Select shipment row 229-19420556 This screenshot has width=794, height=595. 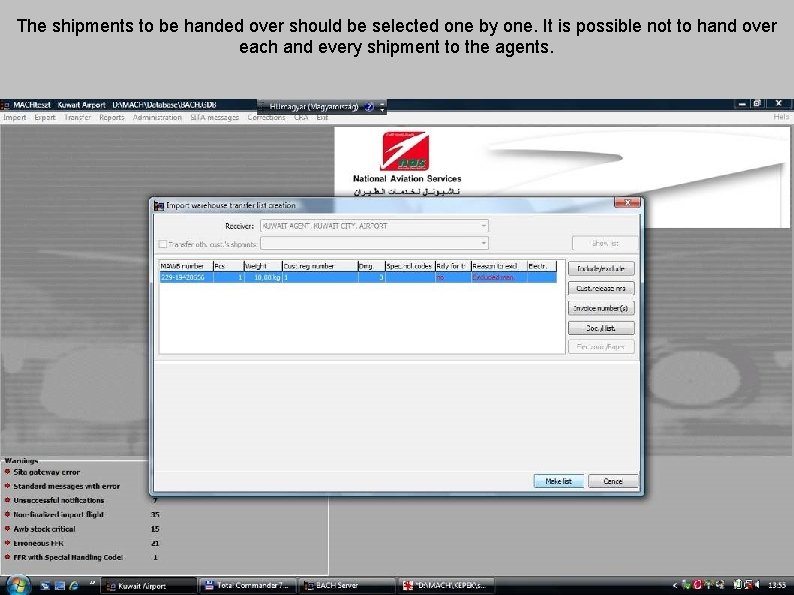358,277
